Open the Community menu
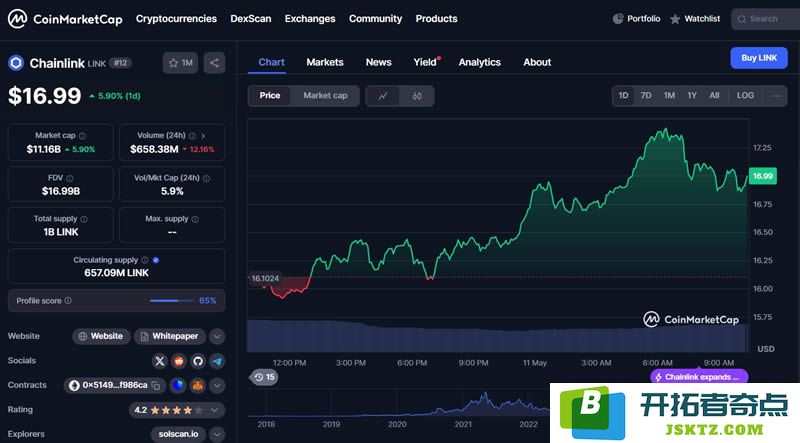Screen dimensions: 800x443 [375, 19]
